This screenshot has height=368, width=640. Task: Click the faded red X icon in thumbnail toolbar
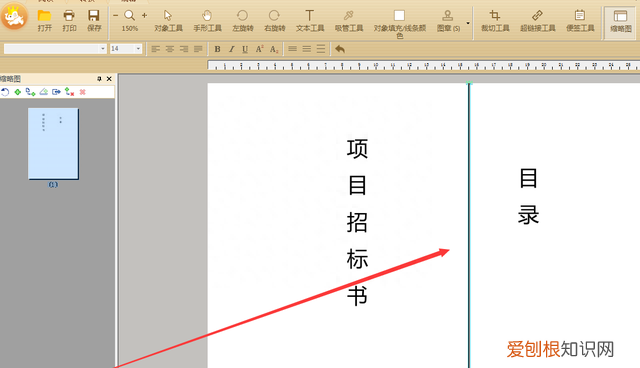click(x=82, y=92)
